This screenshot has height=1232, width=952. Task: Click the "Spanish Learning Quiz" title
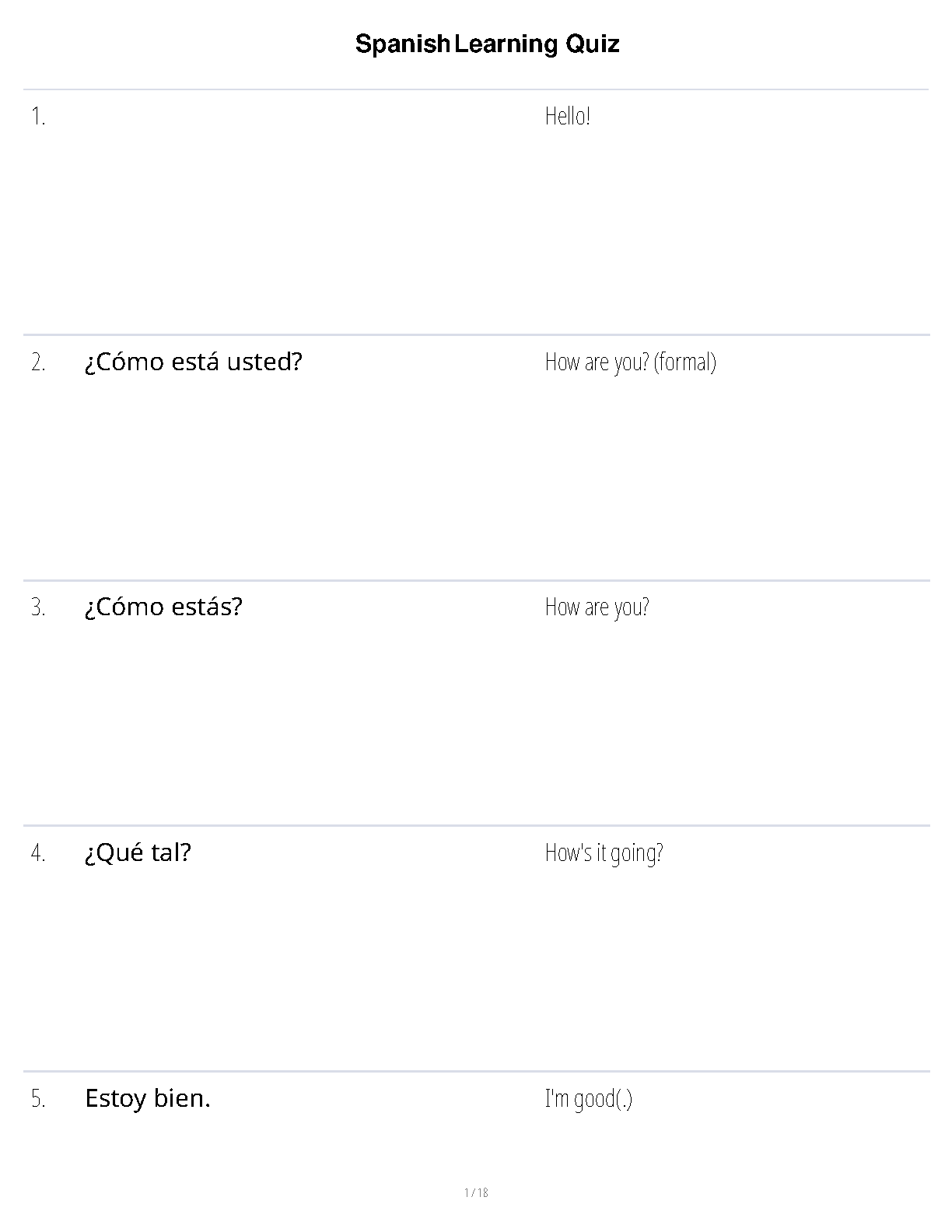click(487, 44)
